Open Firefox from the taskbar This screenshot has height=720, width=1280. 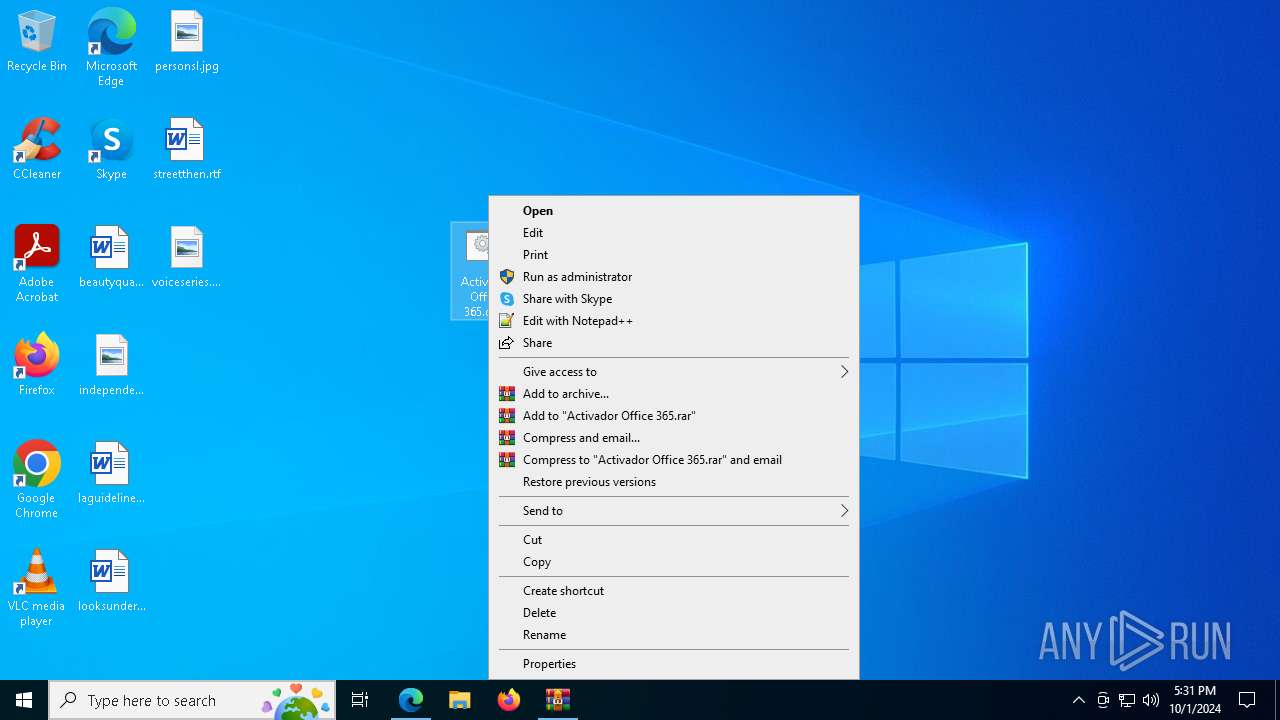pos(509,700)
